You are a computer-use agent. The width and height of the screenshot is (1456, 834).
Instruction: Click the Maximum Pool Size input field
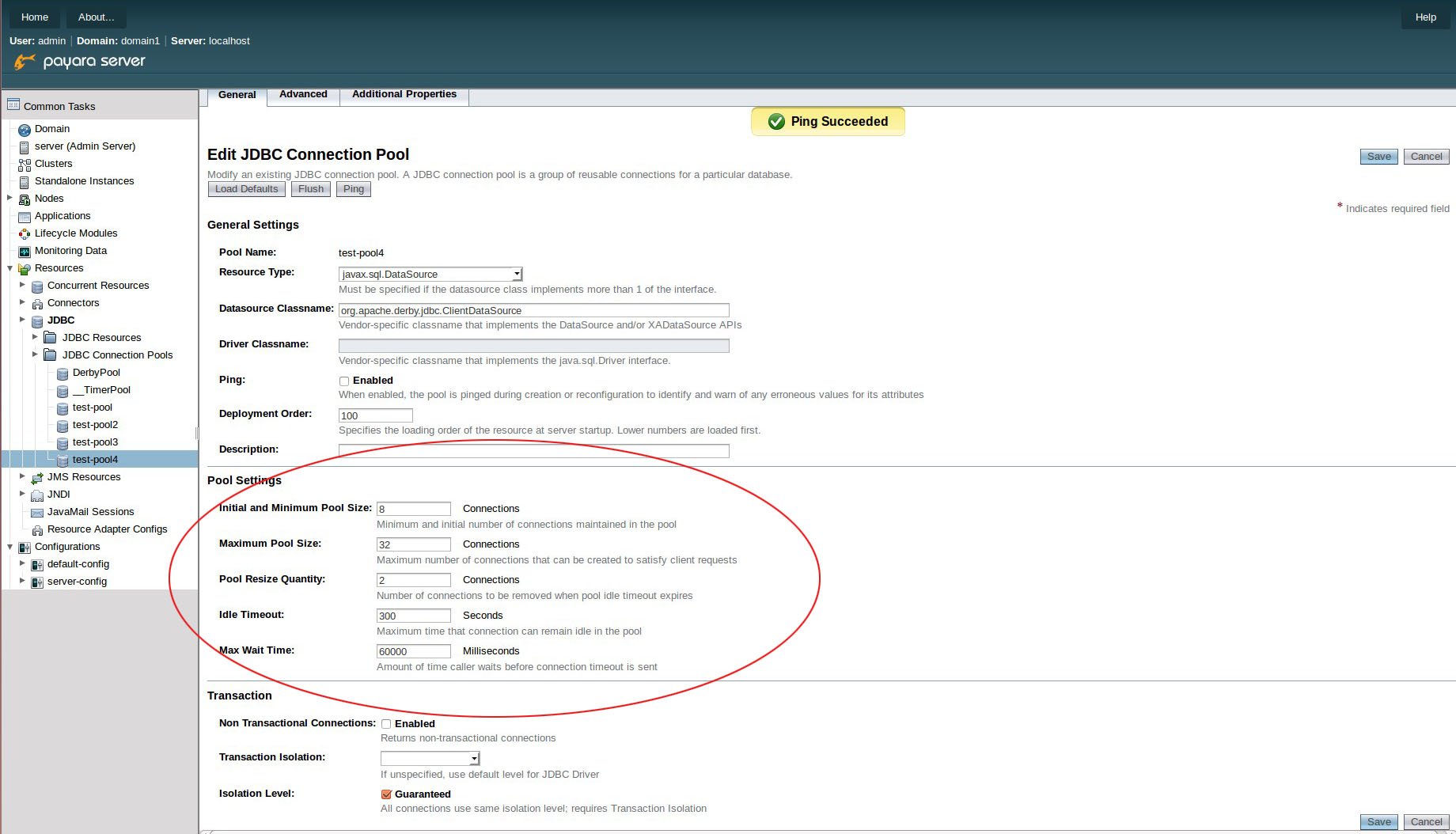pos(413,544)
